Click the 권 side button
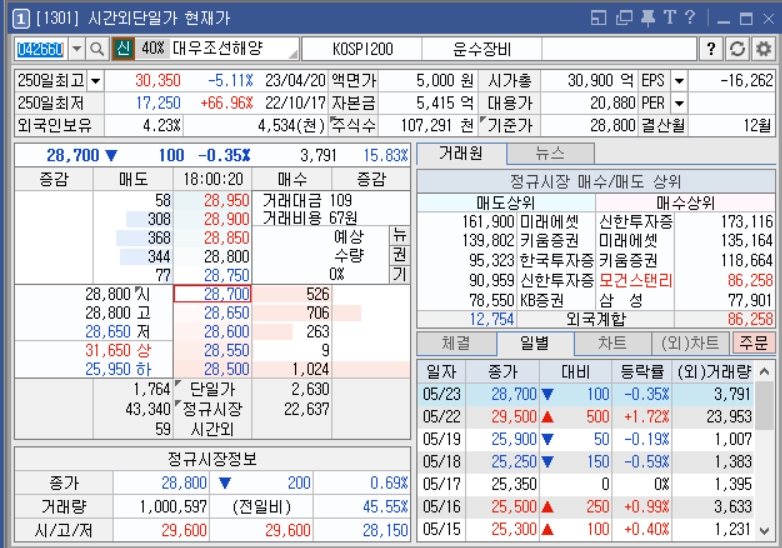The image size is (782, 548). point(399,255)
